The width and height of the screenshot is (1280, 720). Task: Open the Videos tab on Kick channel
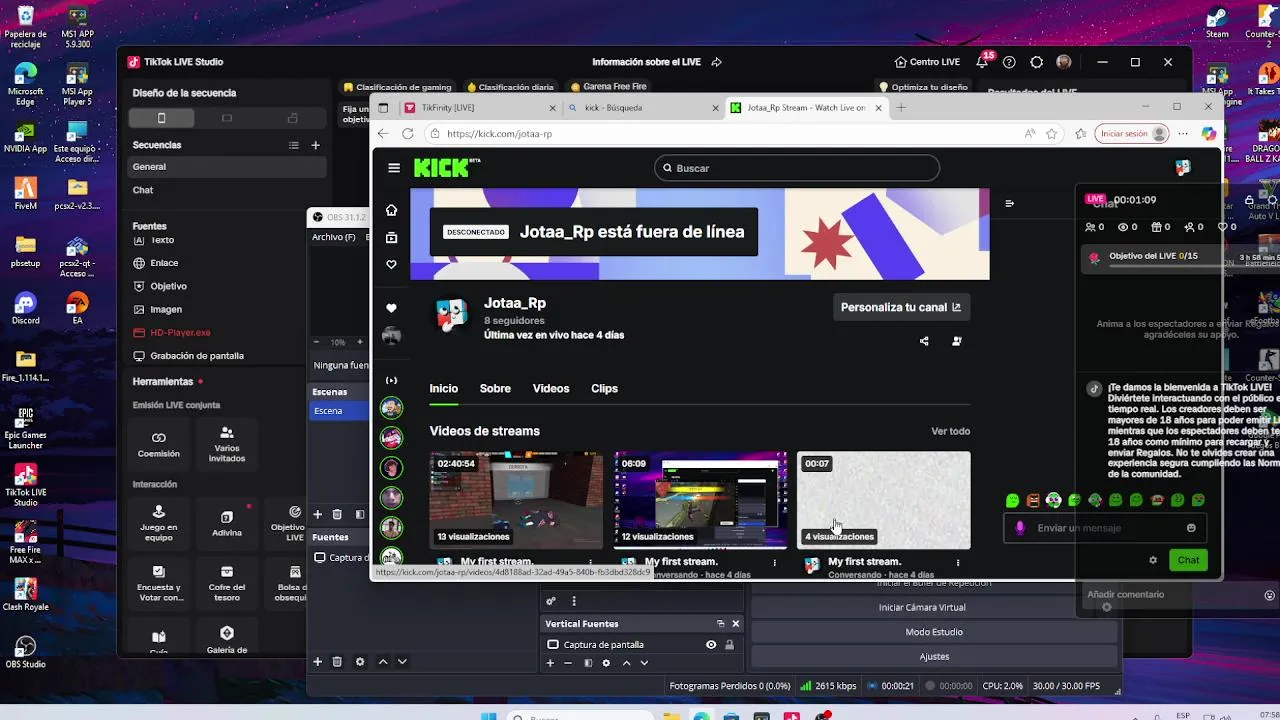pyautogui.click(x=551, y=388)
